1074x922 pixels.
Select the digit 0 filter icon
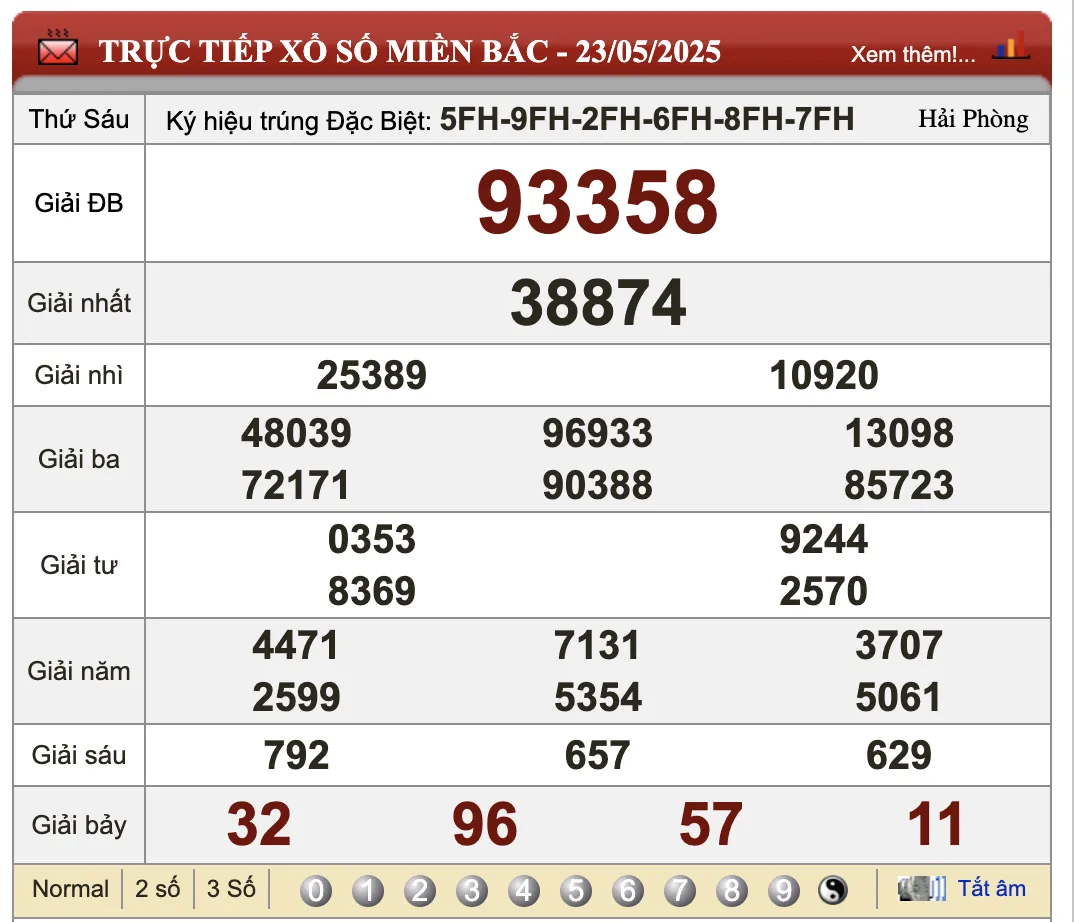(x=315, y=888)
